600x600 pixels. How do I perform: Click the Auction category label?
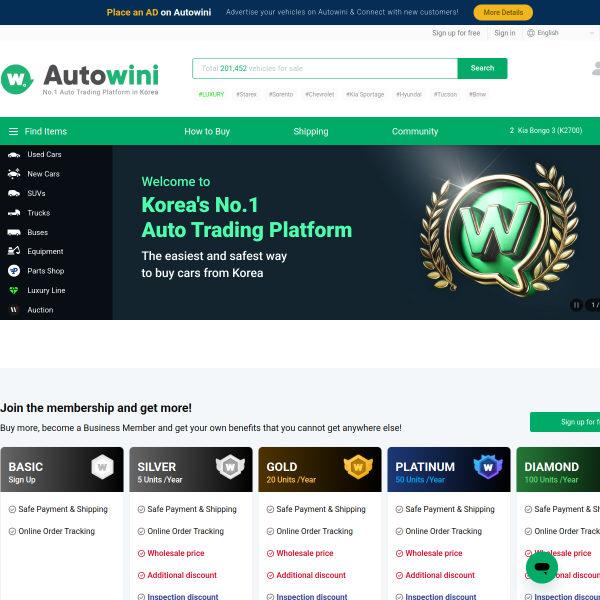40,310
